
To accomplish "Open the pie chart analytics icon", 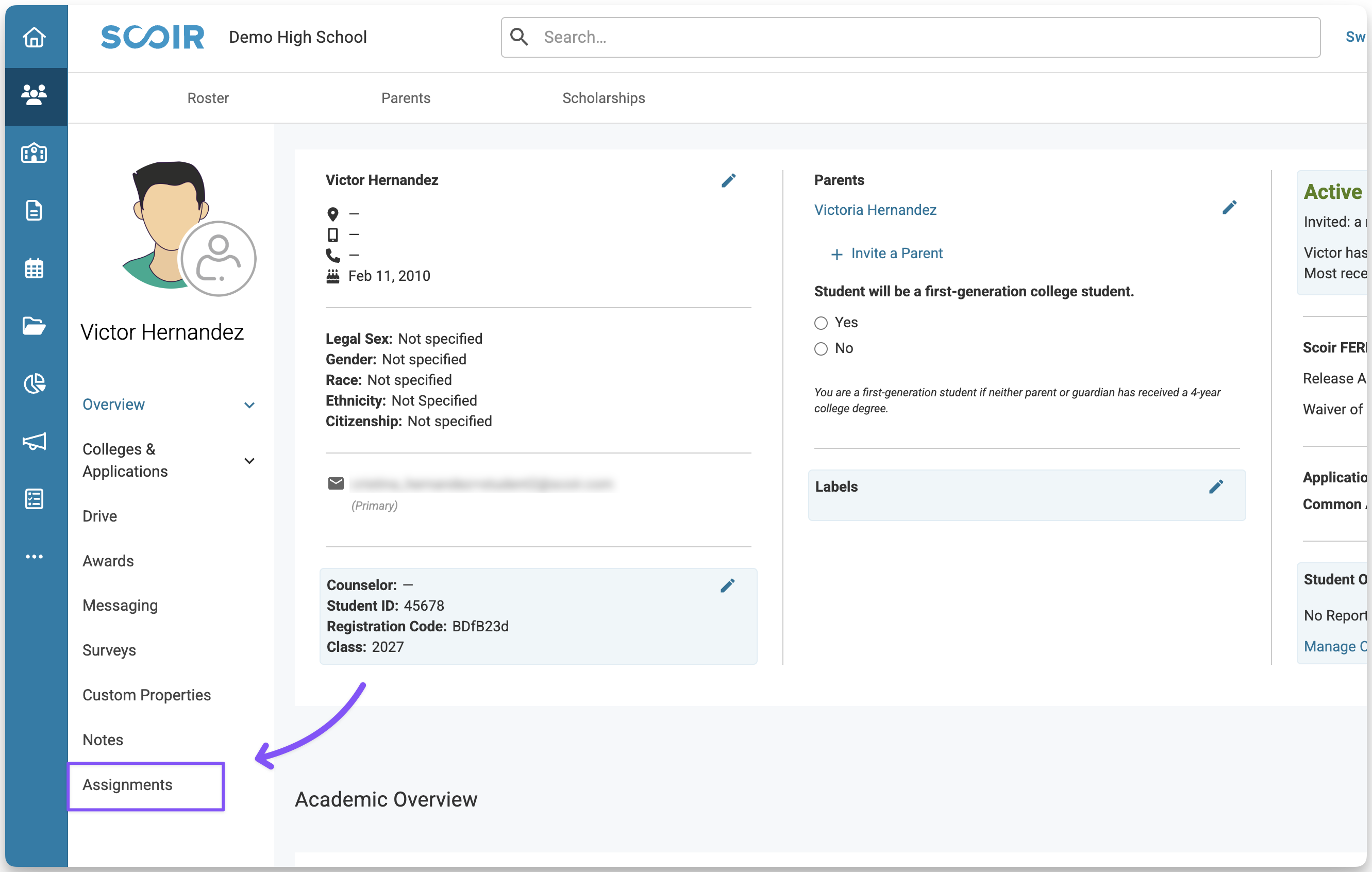I will point(34,383).
